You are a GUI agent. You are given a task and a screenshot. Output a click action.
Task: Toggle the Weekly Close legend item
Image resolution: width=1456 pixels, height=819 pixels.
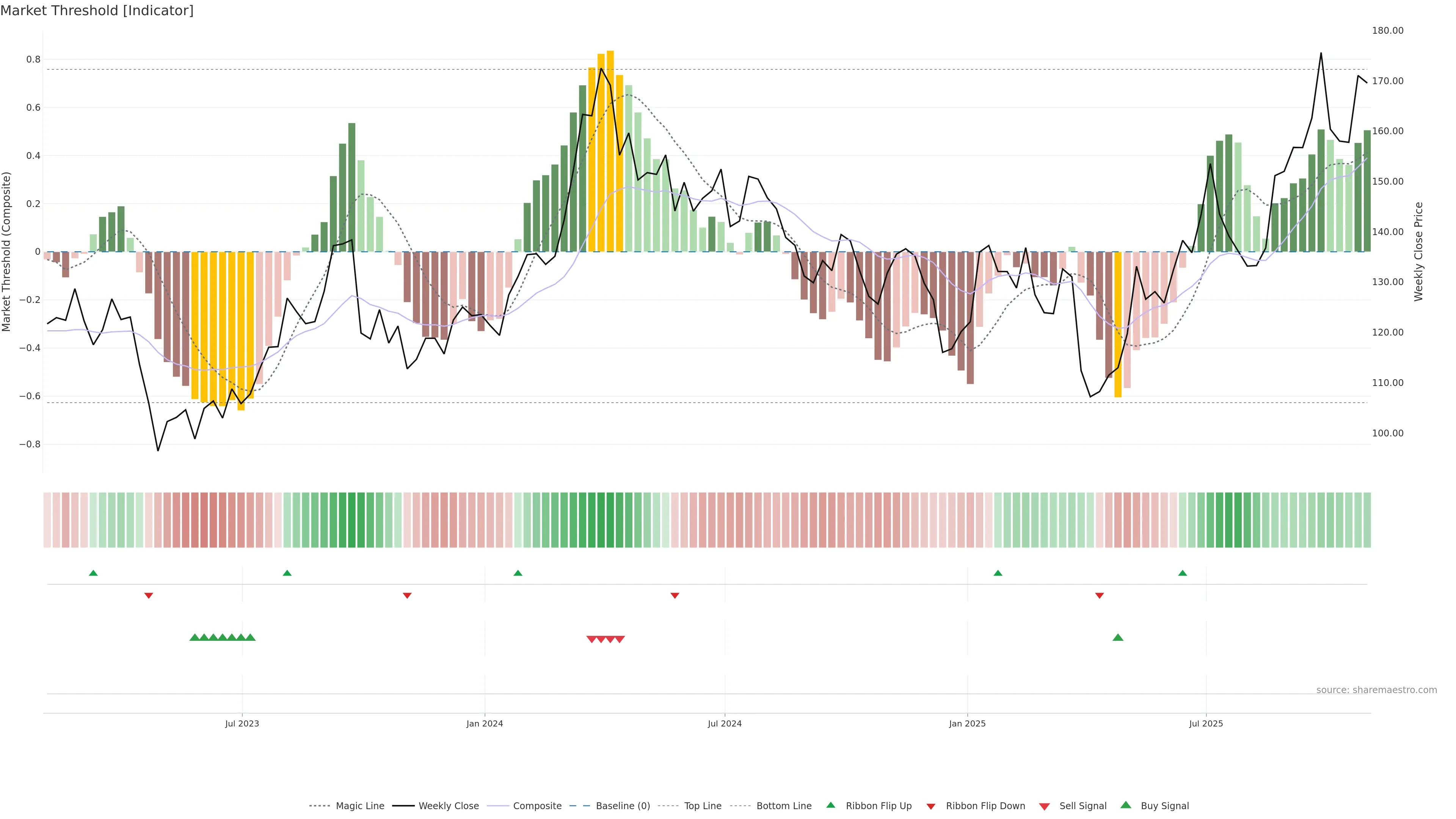[448, 806]
